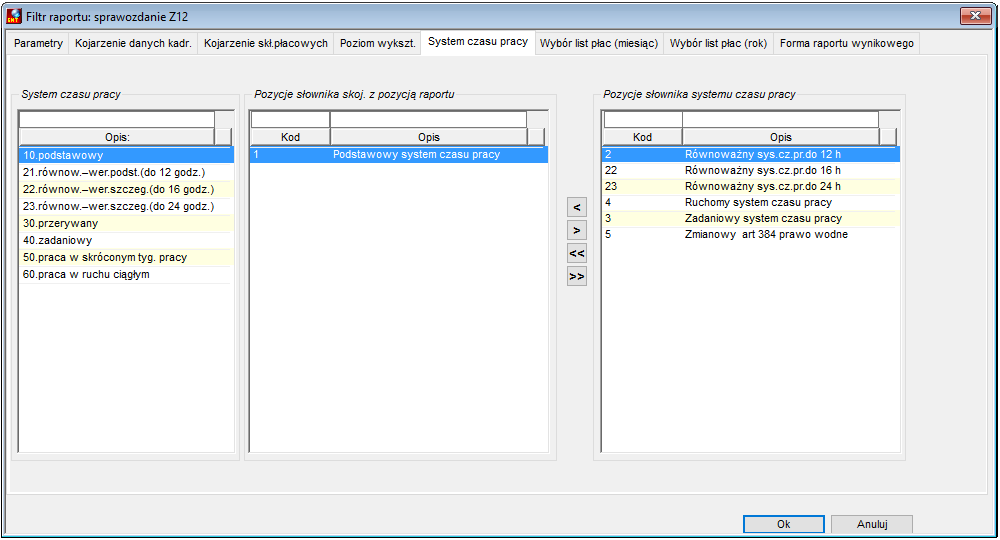Click the Ok button
This screenshot has height=540, width=1000.
pyautogui.click(x=783, y=524)
